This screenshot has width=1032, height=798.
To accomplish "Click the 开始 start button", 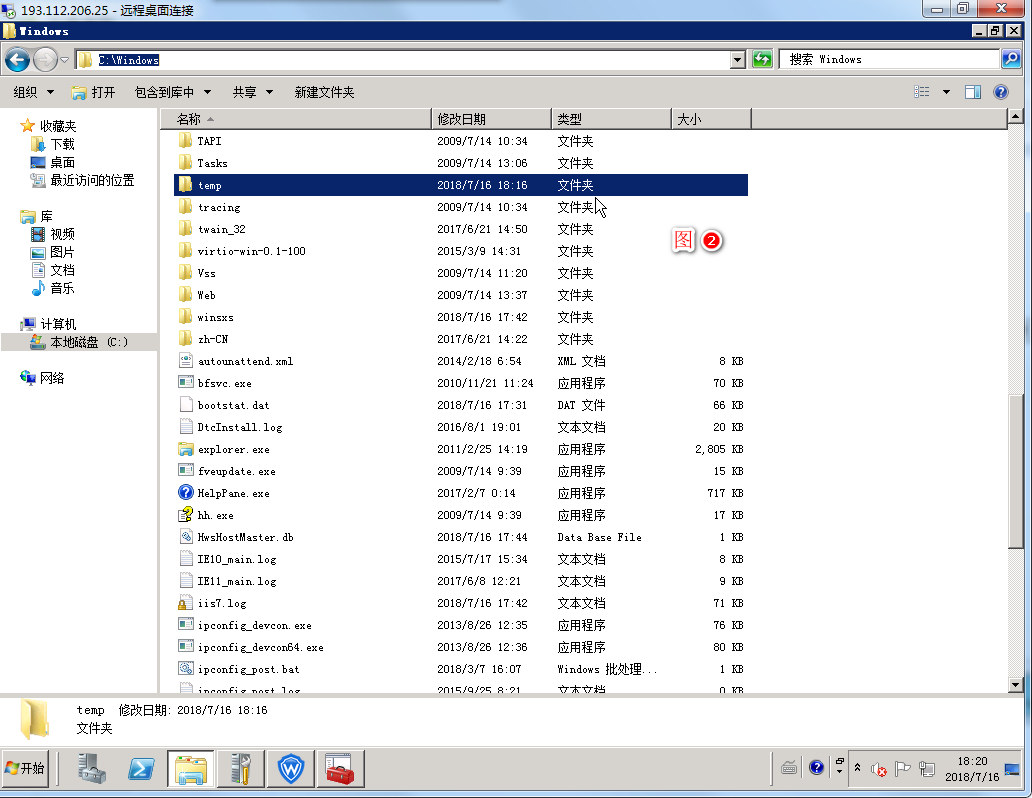I will (26, 769).
